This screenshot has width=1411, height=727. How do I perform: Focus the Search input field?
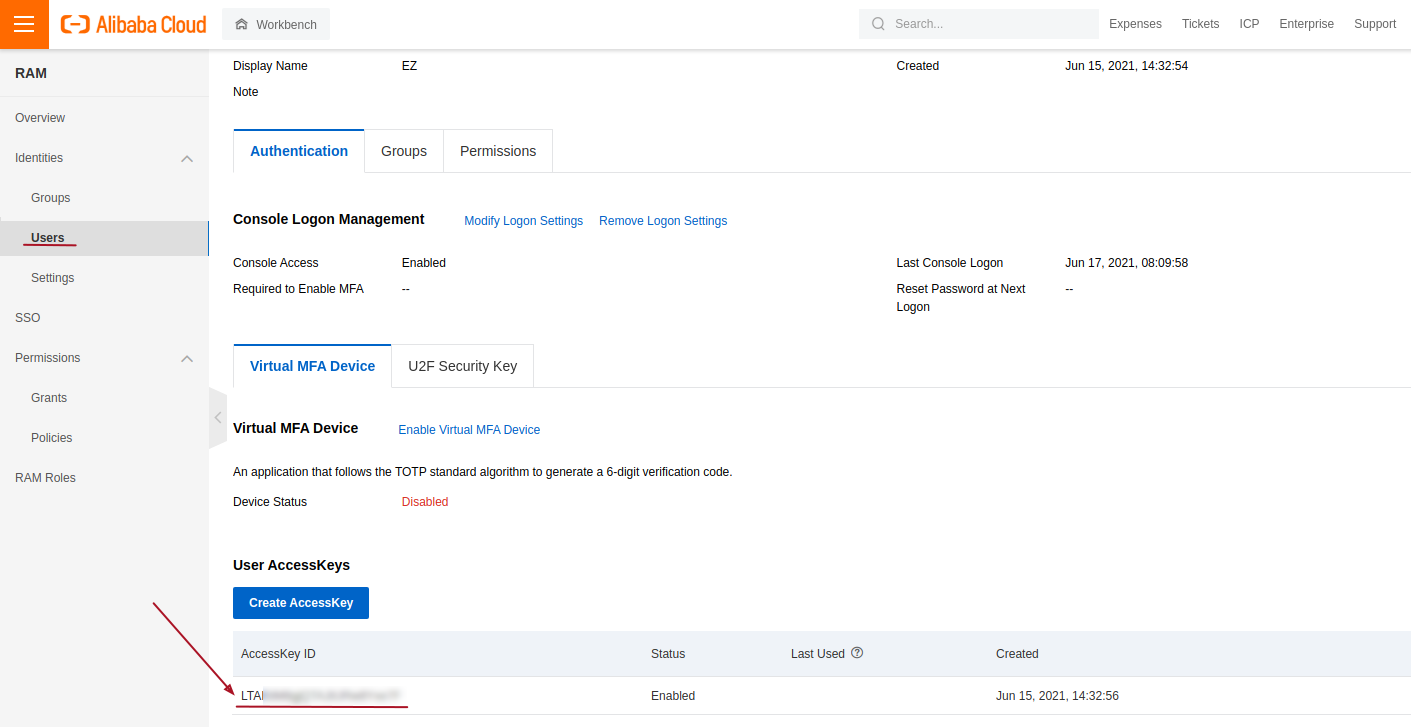[979, 24]
